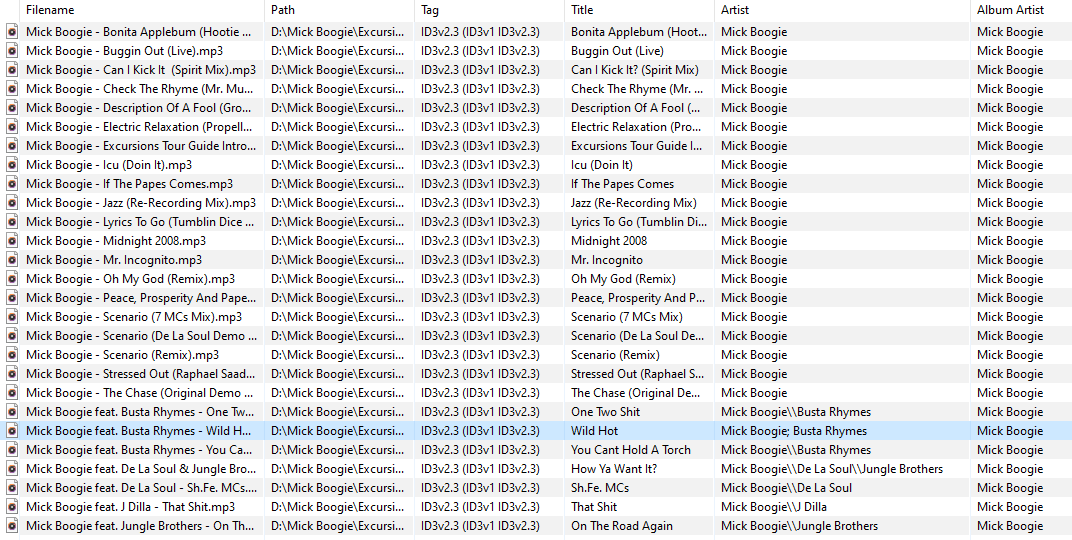Click the title cell 'Can I Kick It? (Spirit Mix)'

tap(635, 70)
